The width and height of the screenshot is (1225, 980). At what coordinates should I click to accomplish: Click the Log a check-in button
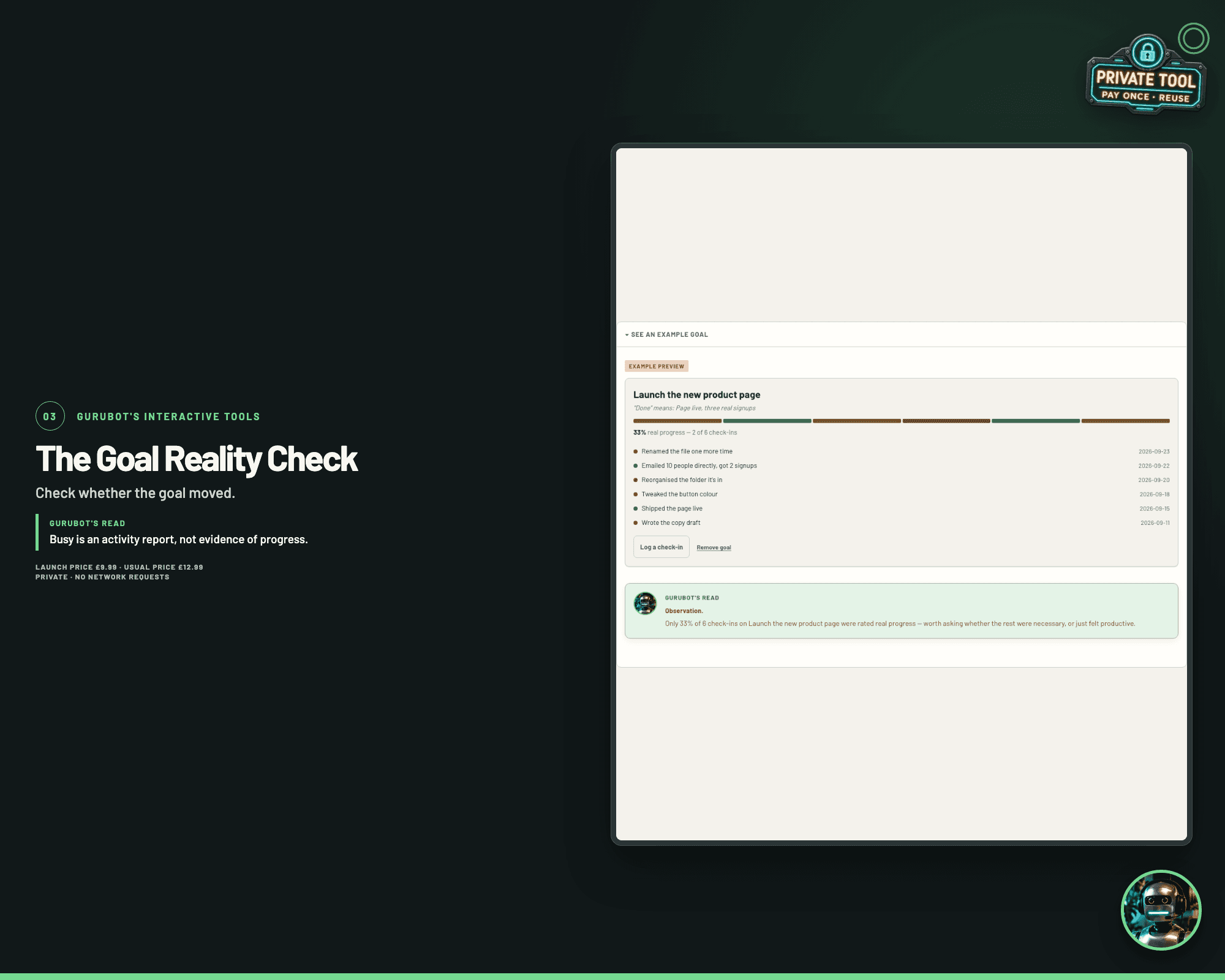pos(661,547)
